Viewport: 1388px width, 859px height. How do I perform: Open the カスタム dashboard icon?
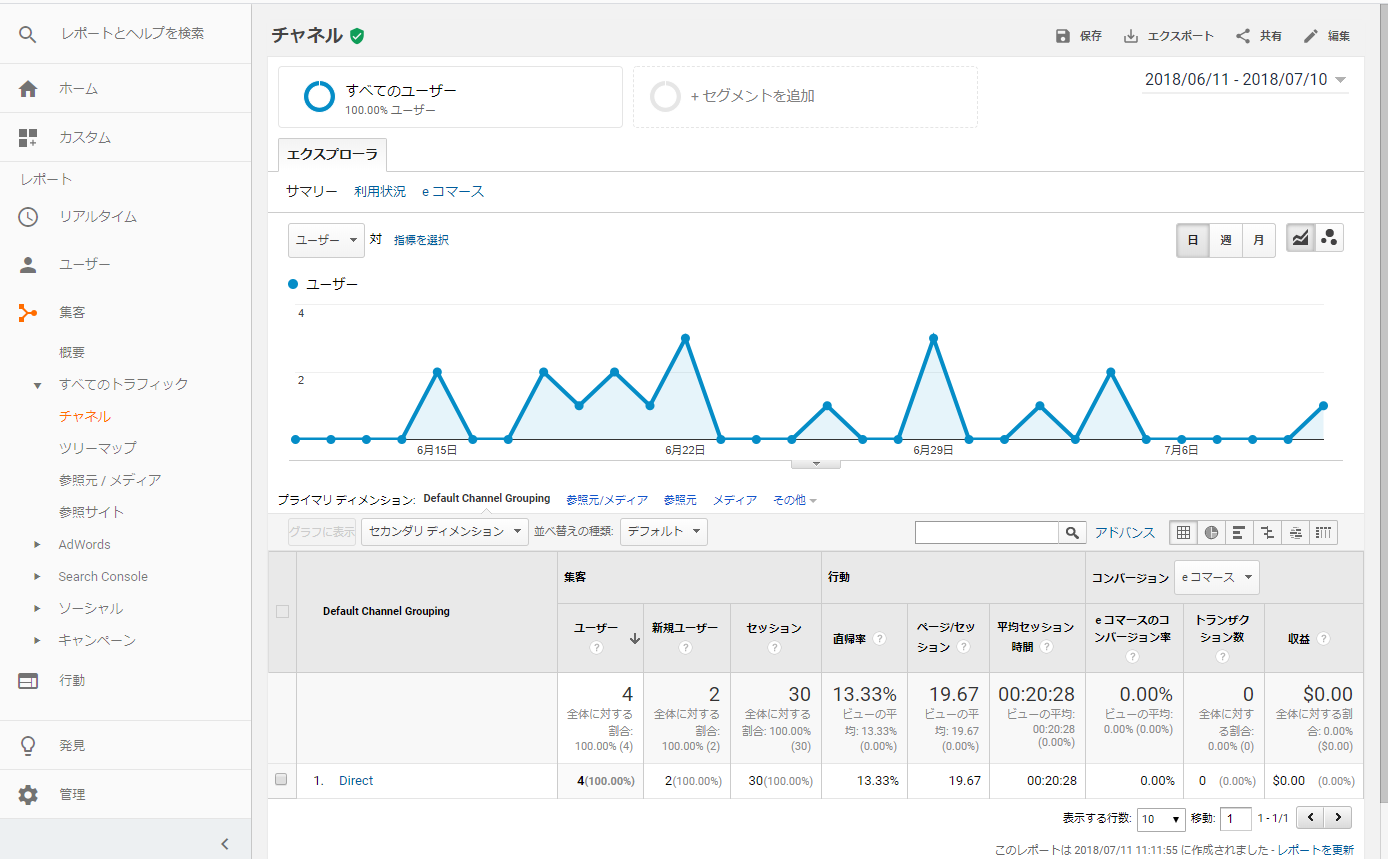coord(28,137)
